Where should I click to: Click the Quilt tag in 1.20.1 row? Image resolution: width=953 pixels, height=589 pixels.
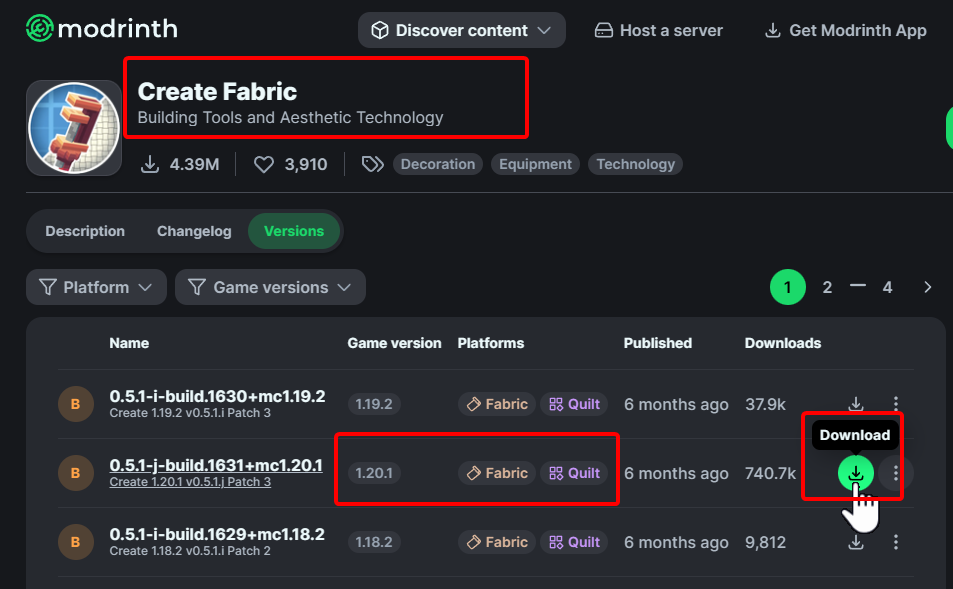[x=574, y=473]
